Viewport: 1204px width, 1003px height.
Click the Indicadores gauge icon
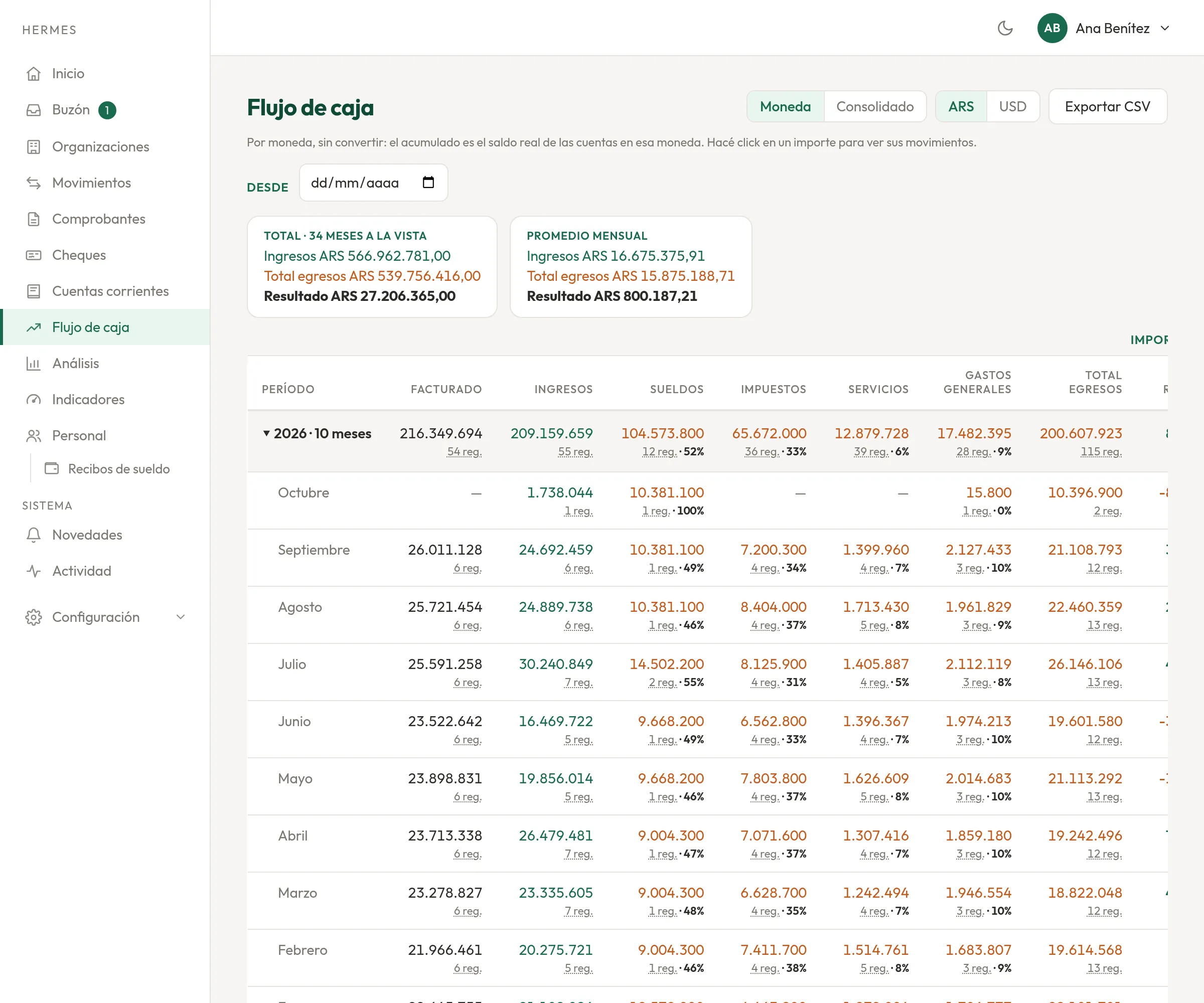point(34,400)
